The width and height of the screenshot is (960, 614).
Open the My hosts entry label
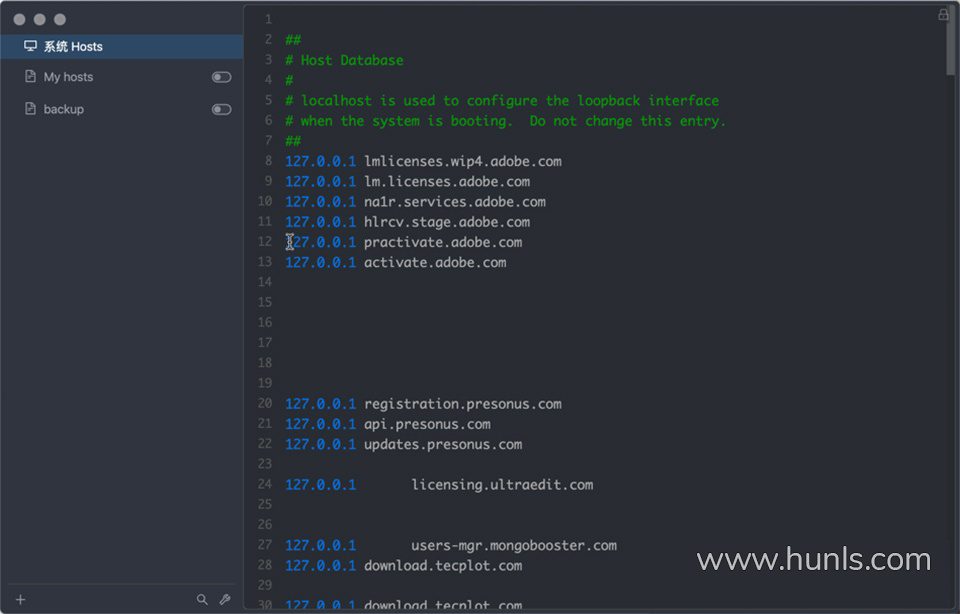(68, 77)
